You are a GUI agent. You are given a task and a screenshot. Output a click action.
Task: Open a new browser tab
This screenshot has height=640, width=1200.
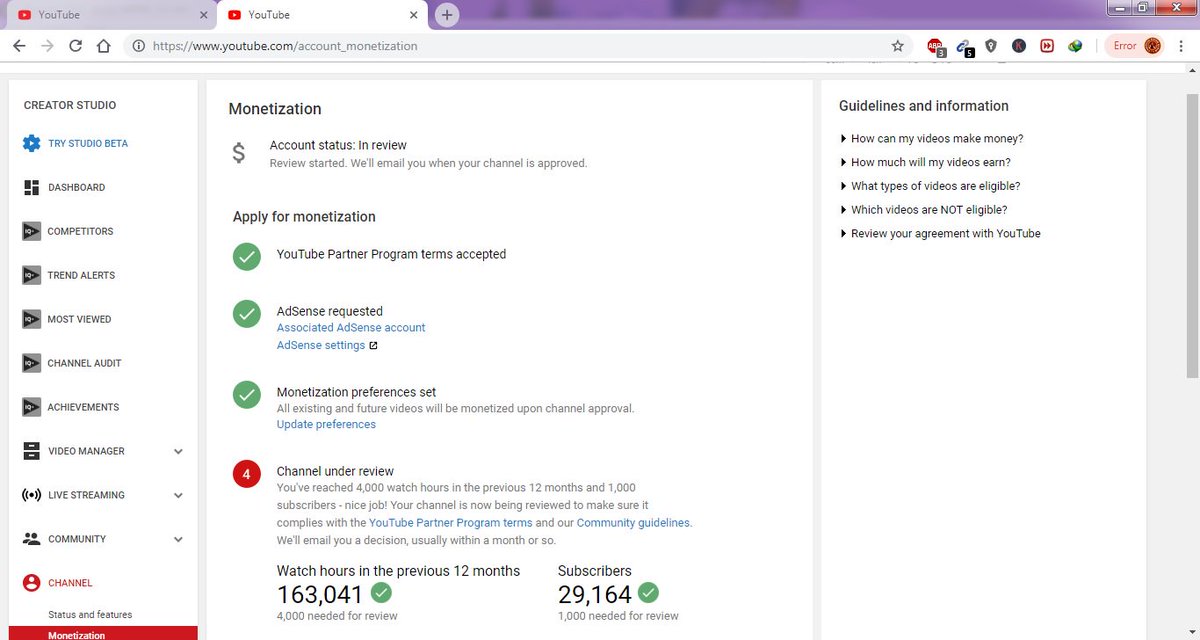tap(447, 15)
